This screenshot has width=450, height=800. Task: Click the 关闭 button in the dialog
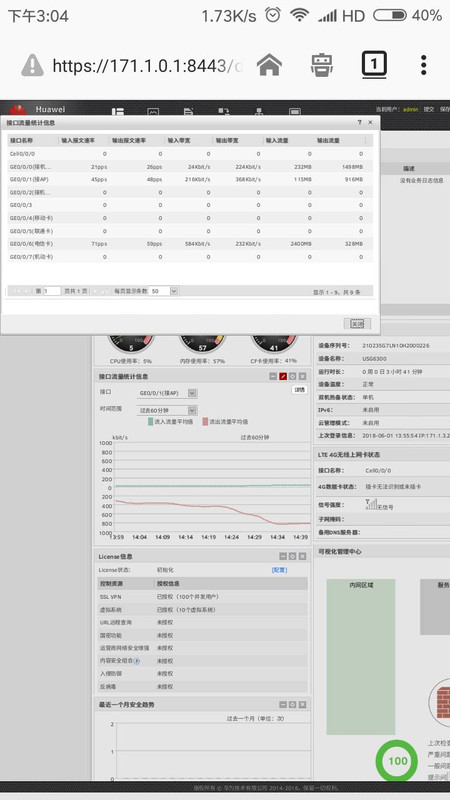coord(357,323)
